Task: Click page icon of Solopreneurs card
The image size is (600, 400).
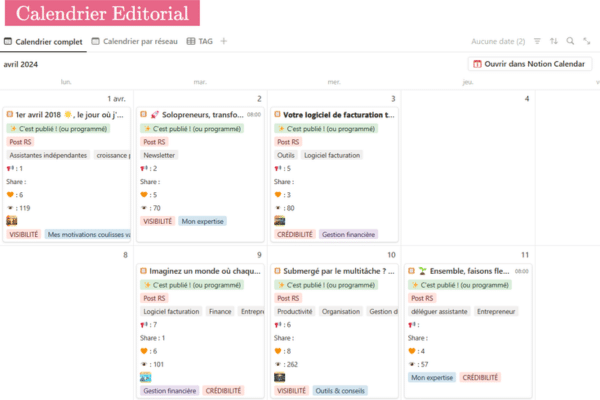Action: 143,114
